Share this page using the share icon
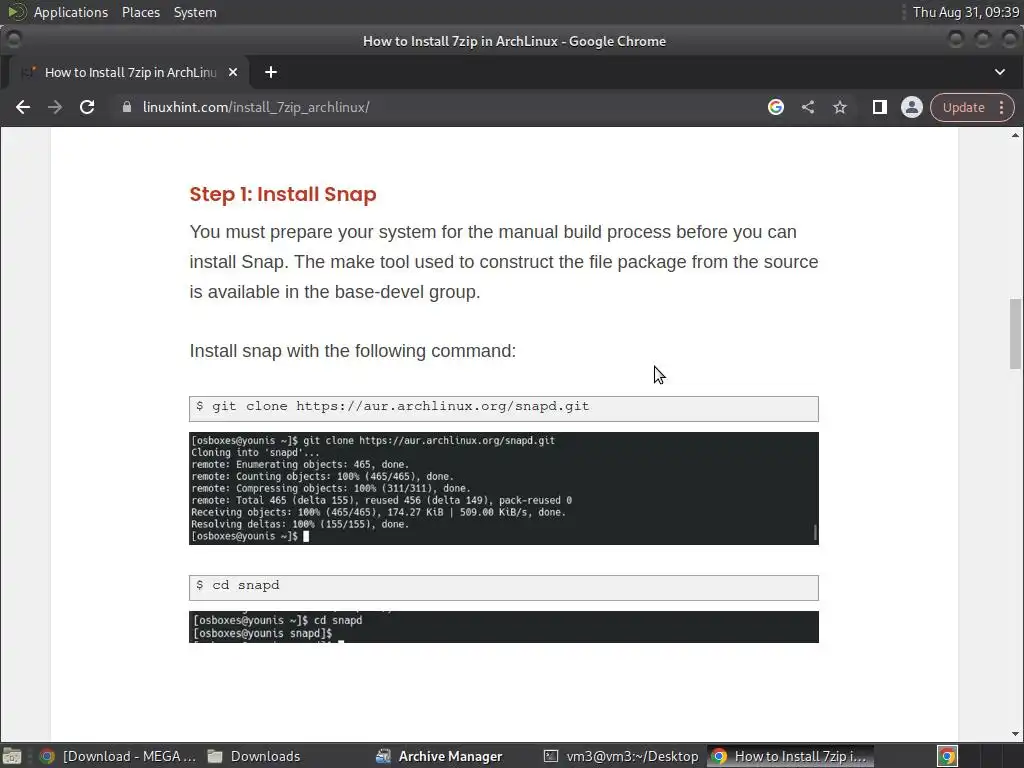The width and height of the screenshot is (1024, 768). click(x=808, y=107)
